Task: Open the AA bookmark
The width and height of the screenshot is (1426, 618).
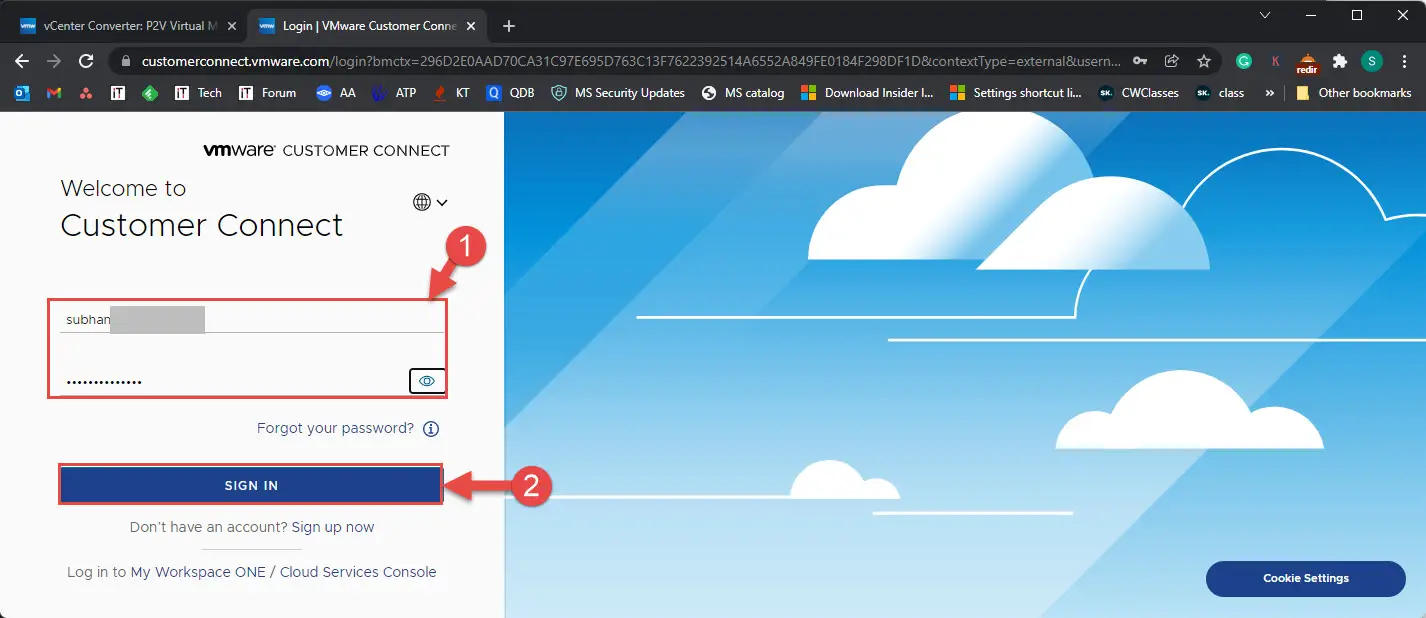Action: (x=335, y=93)
